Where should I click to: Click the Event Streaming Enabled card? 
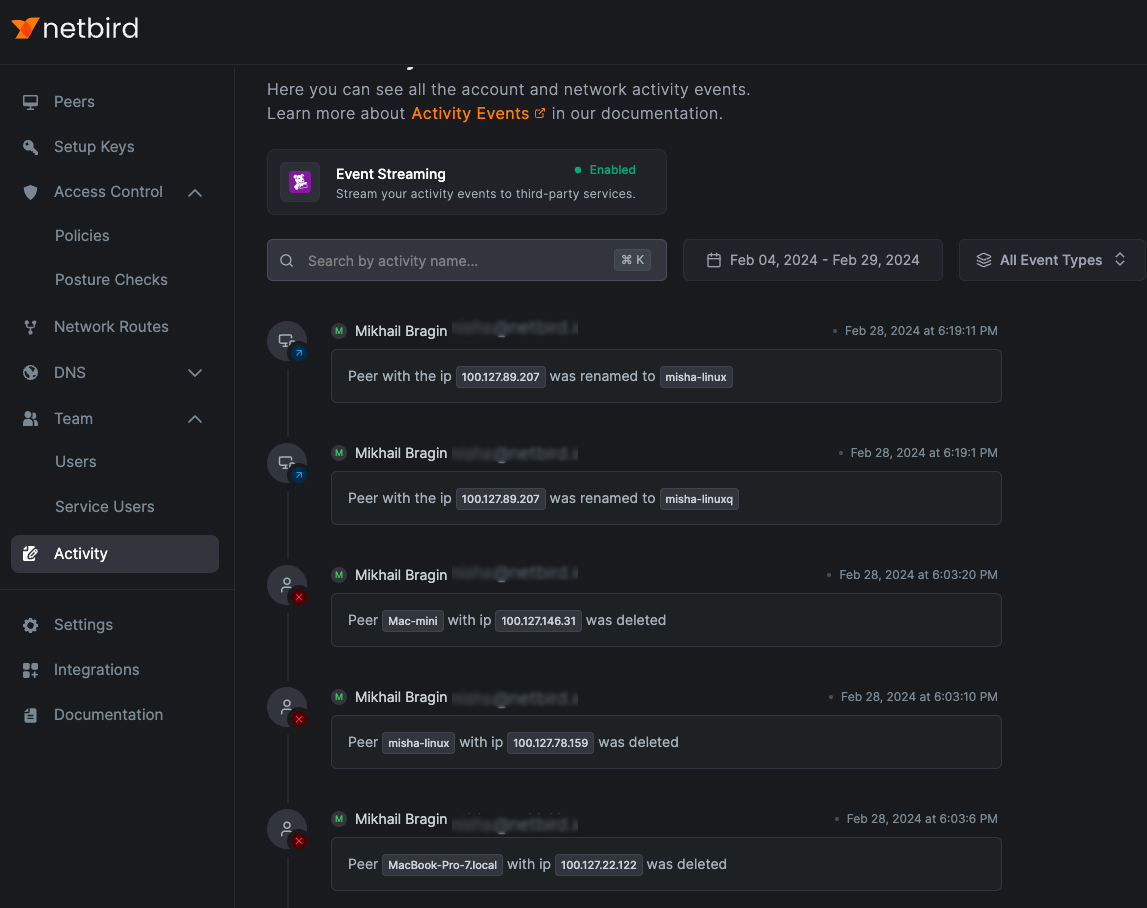(466, 182)
